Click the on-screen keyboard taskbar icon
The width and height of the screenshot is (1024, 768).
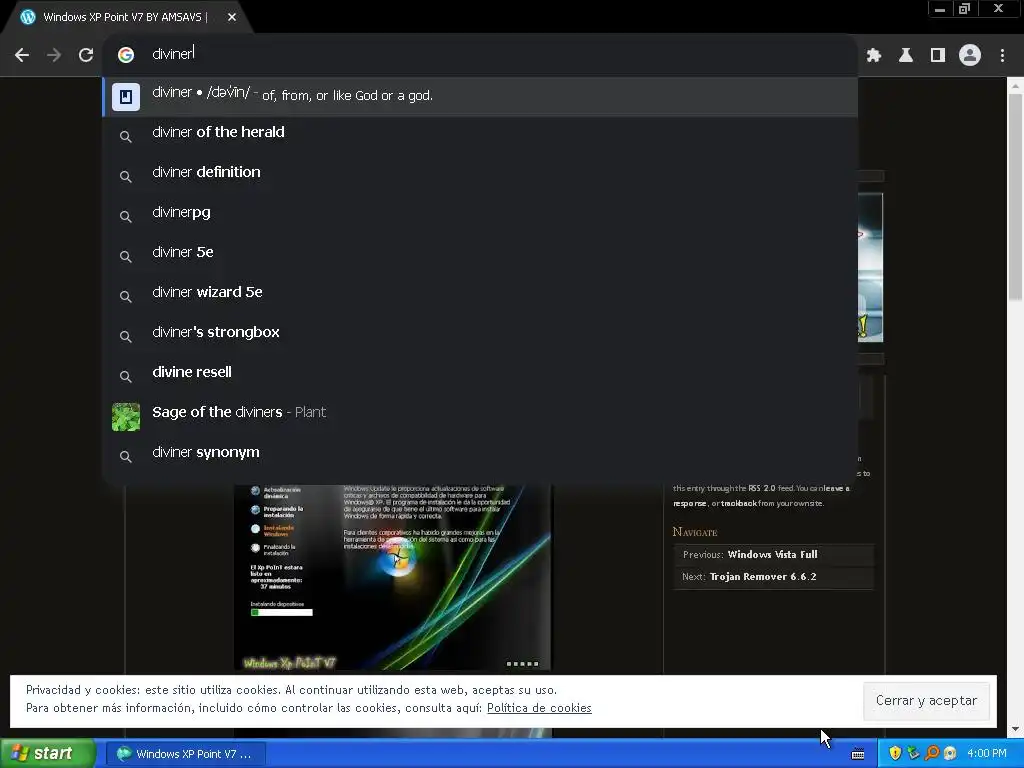pyautogui.click(x=858, y=754)
